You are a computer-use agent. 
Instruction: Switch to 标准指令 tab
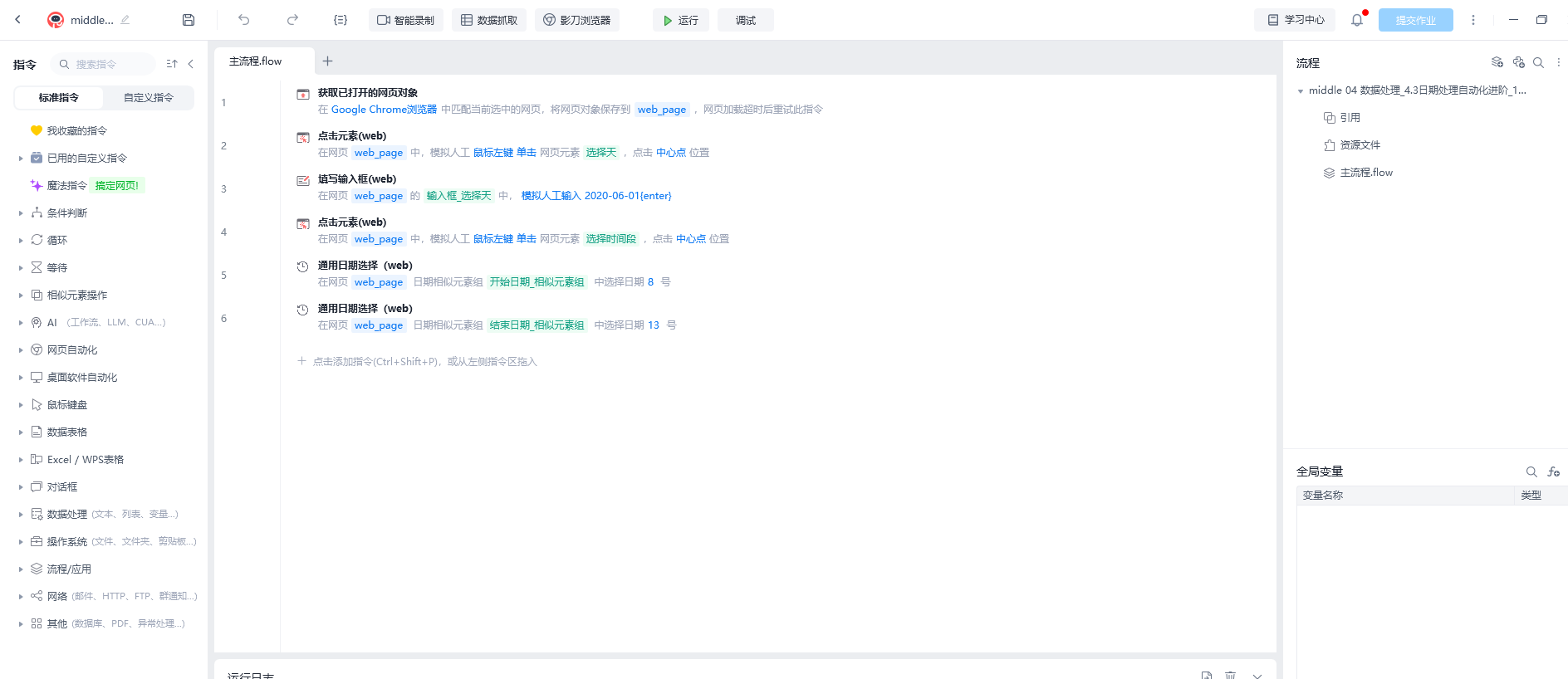click(x=59, y=98)
